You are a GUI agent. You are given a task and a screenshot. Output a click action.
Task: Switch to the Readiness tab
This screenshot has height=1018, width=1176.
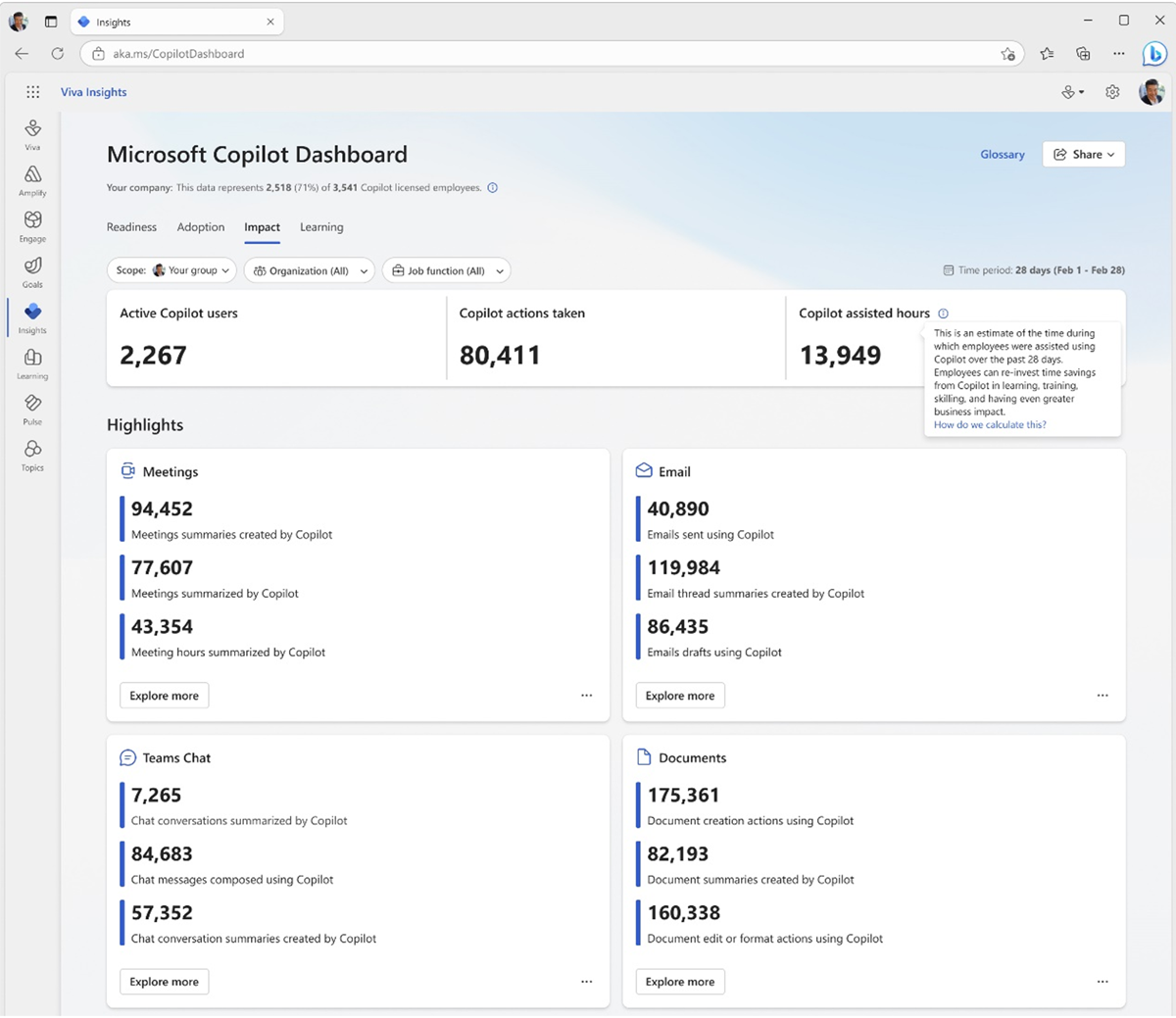click(x=131, y=227)
